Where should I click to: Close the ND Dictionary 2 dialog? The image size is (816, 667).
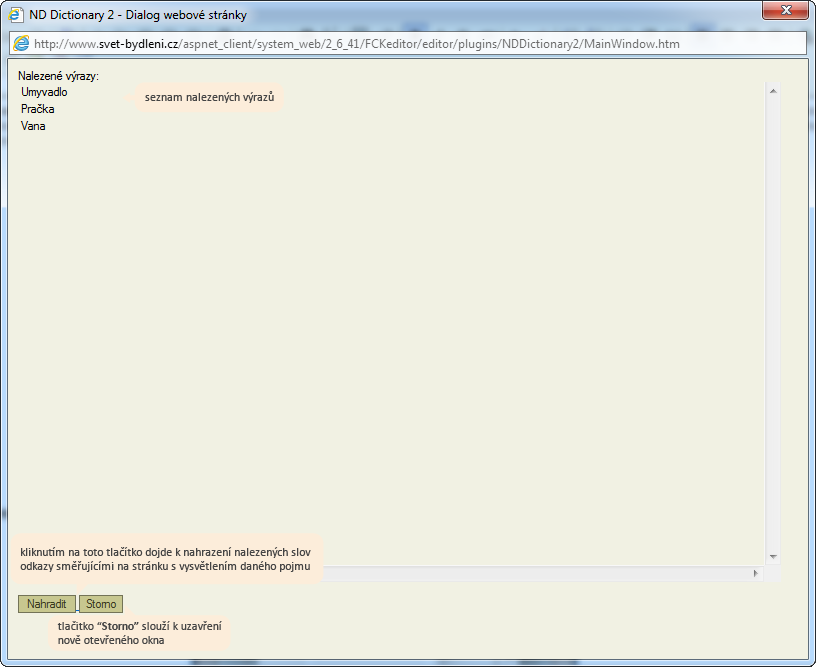[786, 10]
